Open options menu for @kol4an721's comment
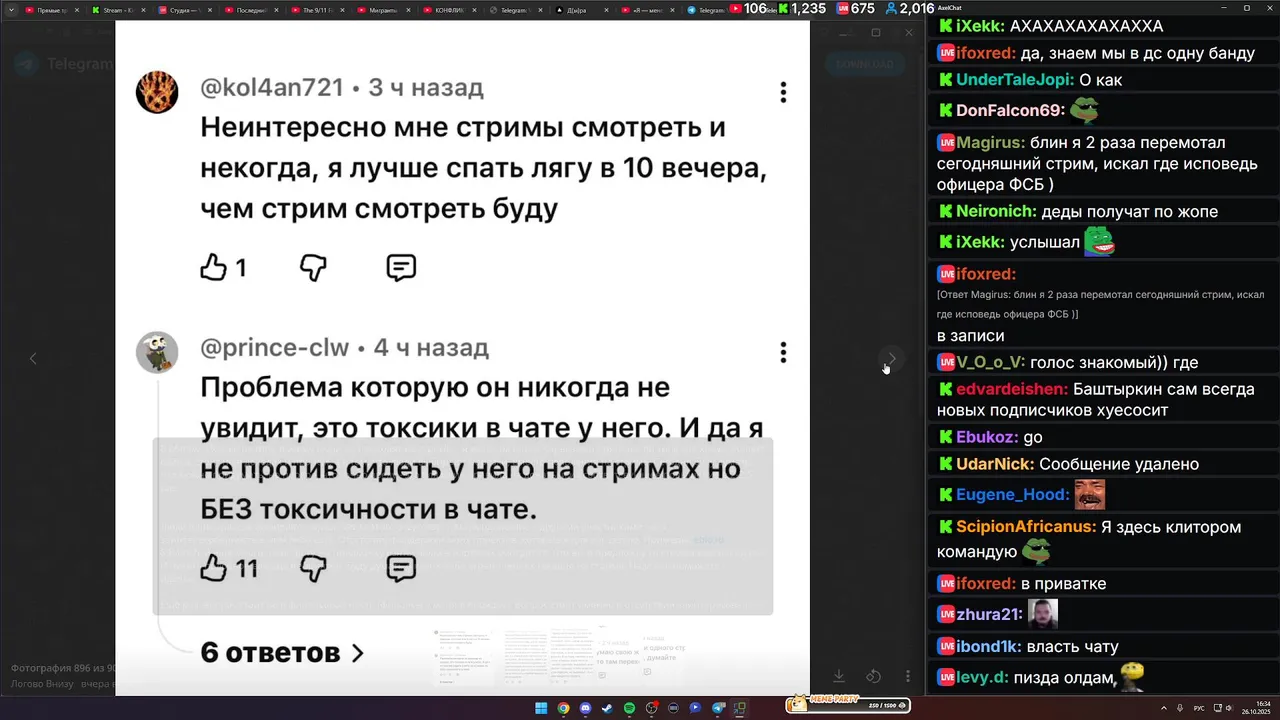Screen dimensions: 1280x720 click(x=783, y=92)
